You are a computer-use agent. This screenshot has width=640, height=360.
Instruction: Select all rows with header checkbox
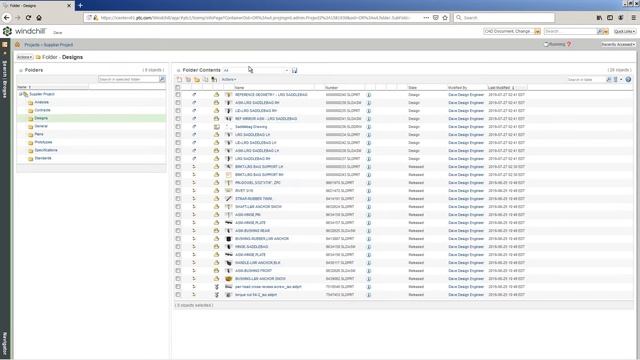point(178,88)
